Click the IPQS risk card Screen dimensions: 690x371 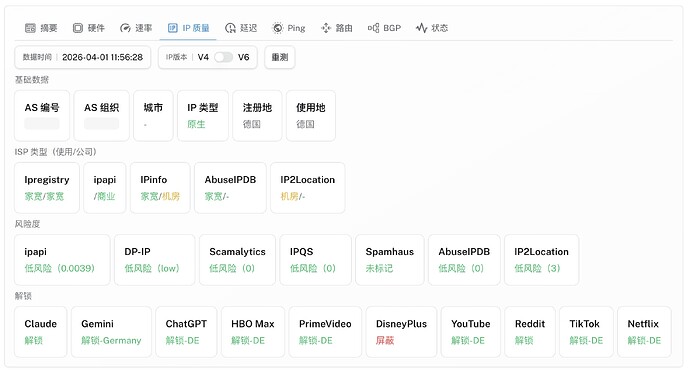tap(316, 260)
